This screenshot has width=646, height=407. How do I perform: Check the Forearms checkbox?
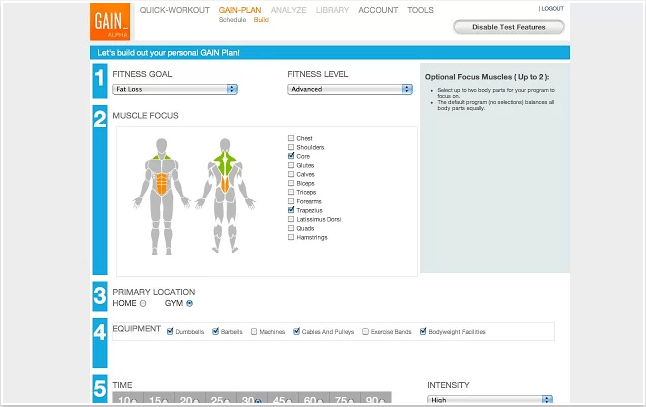point(291,201)
